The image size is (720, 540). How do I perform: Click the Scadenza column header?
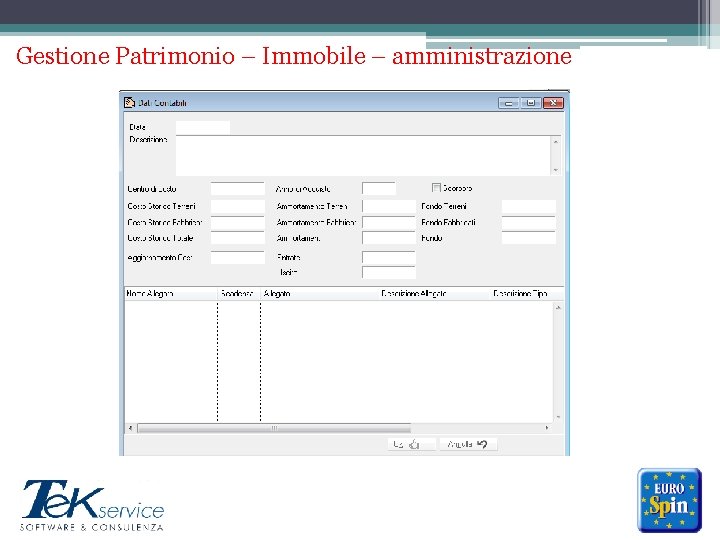tap(239, 293)
